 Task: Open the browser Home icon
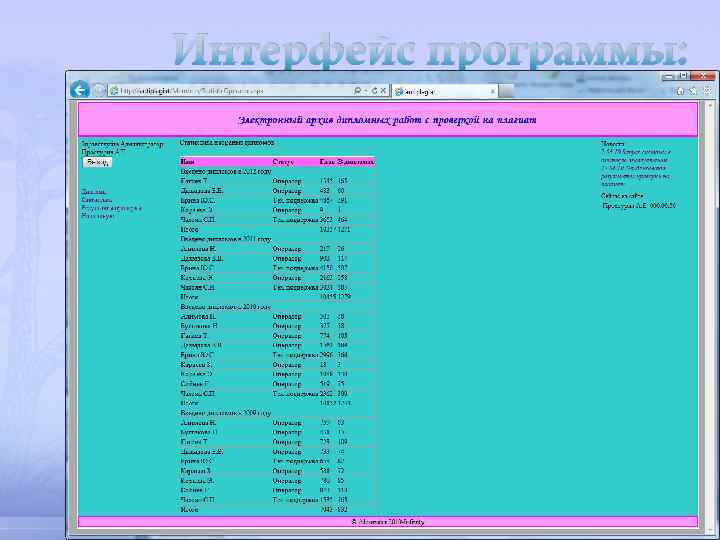[681, 91]
